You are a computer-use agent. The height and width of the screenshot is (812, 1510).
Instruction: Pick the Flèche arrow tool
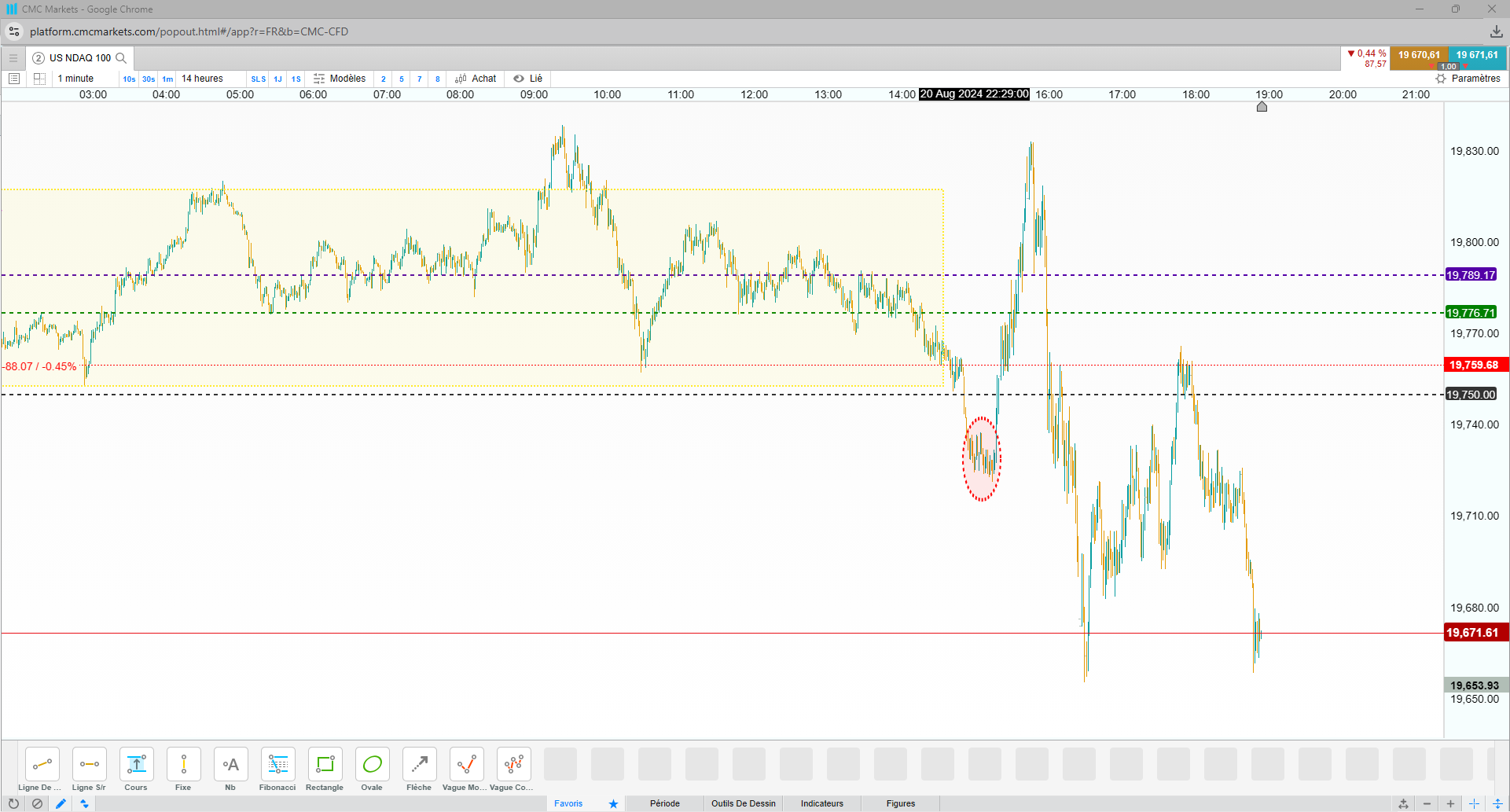[419, 770]
